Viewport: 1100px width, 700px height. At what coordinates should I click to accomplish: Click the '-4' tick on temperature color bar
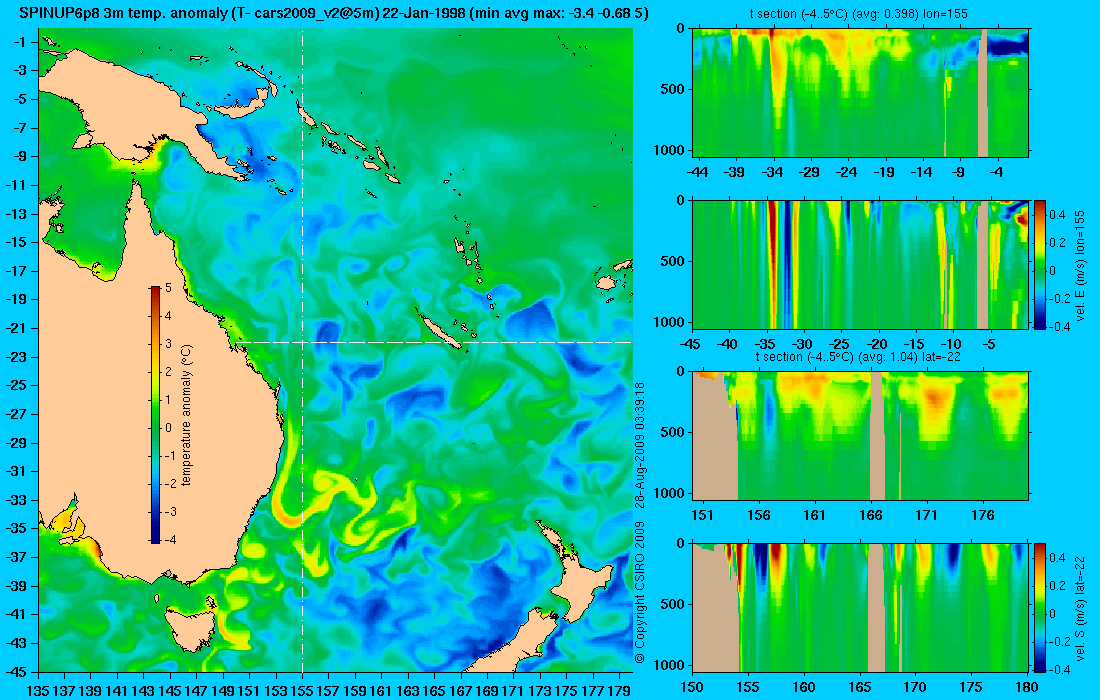click(x=169, y=540)
